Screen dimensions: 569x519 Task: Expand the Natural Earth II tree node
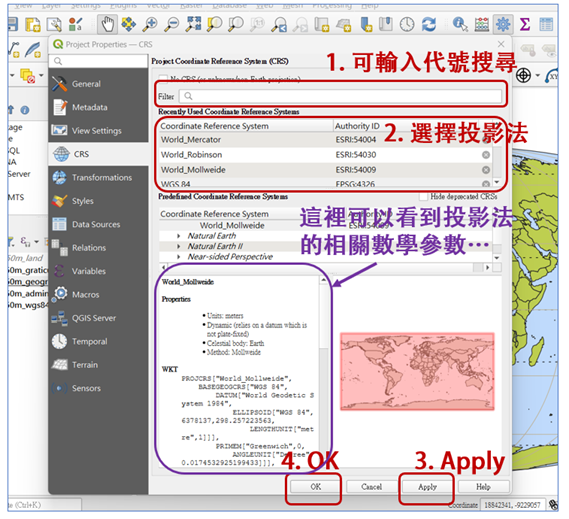[x=179, y=246]
